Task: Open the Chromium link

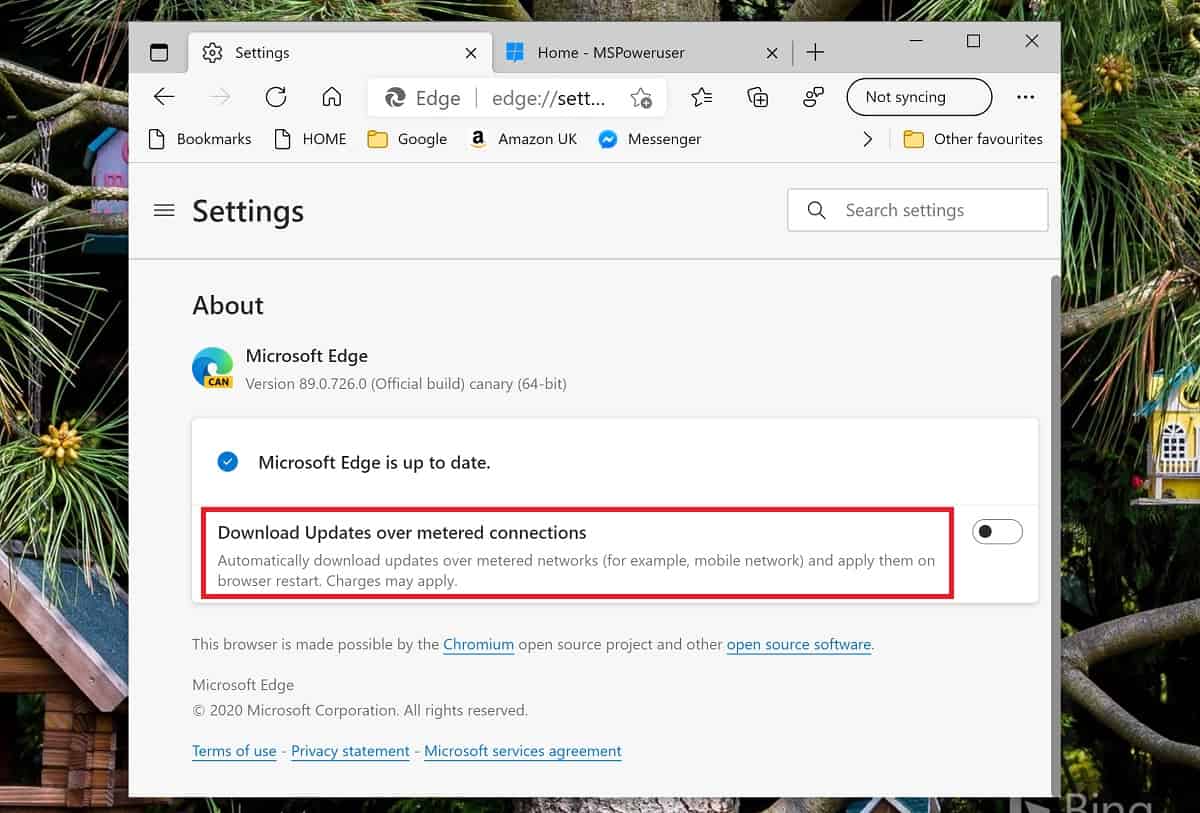Action: [479, 645]
